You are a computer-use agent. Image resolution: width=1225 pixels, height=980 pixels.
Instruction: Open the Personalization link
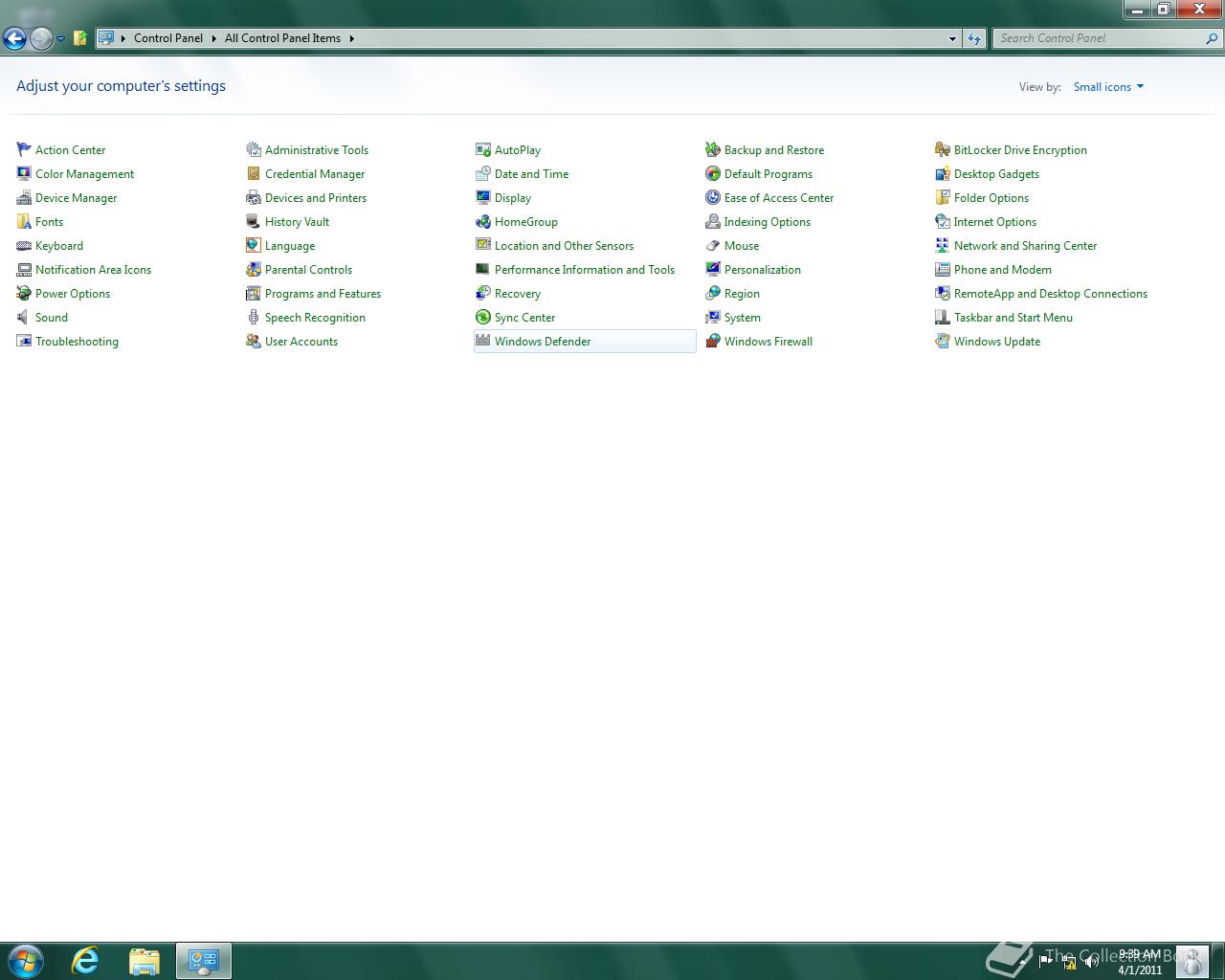(x=763, y=270)
